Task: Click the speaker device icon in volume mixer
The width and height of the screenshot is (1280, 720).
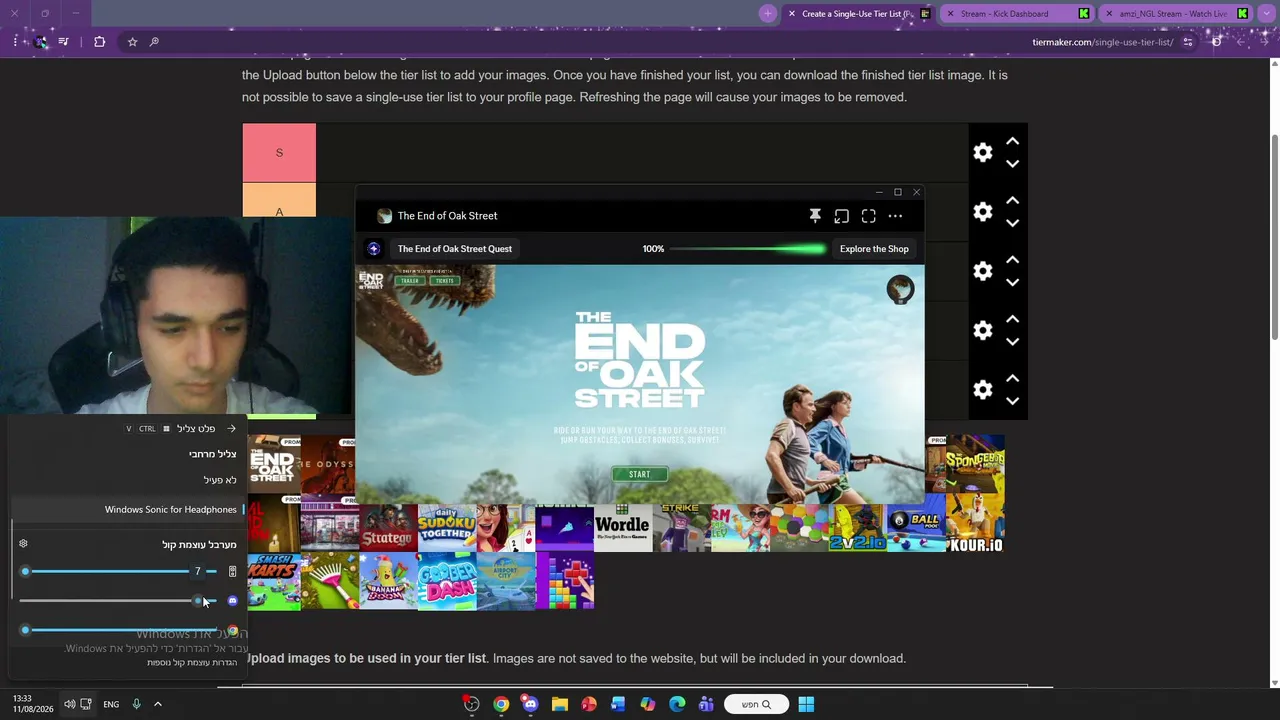Action: click(x=232, y=572)
